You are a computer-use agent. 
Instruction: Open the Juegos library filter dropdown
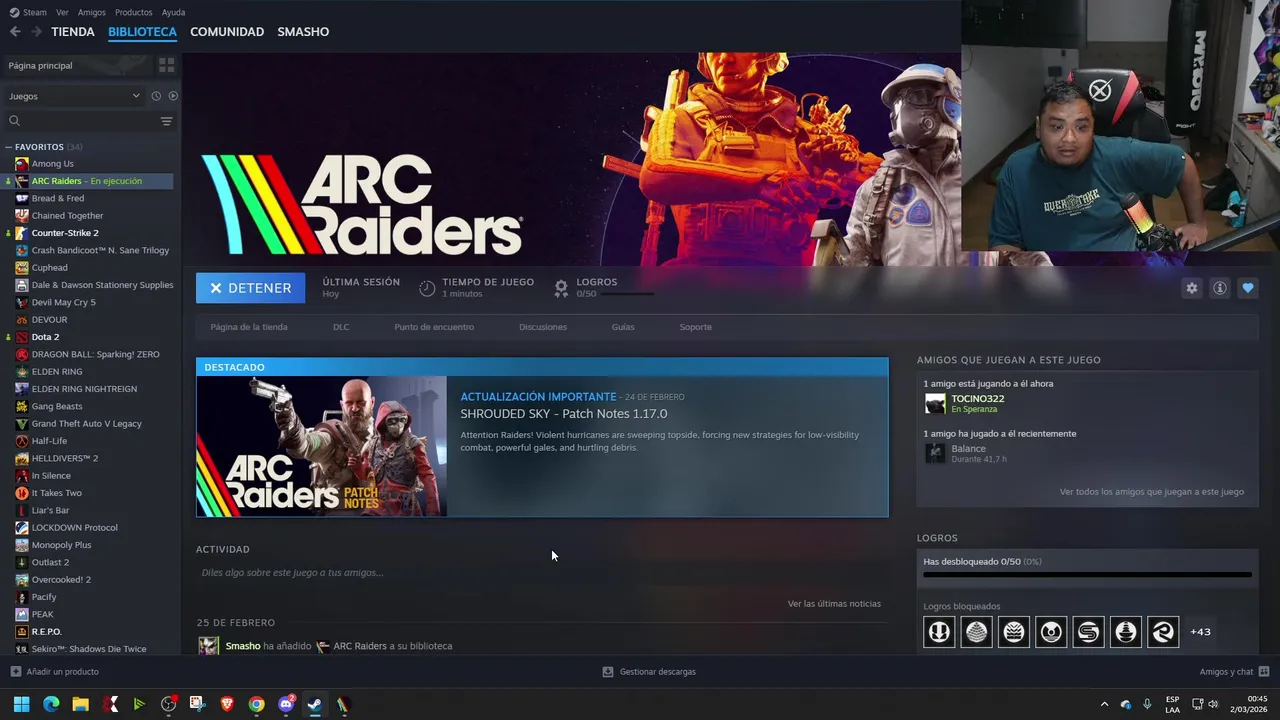pyautogui.click(x=75, y=96)
